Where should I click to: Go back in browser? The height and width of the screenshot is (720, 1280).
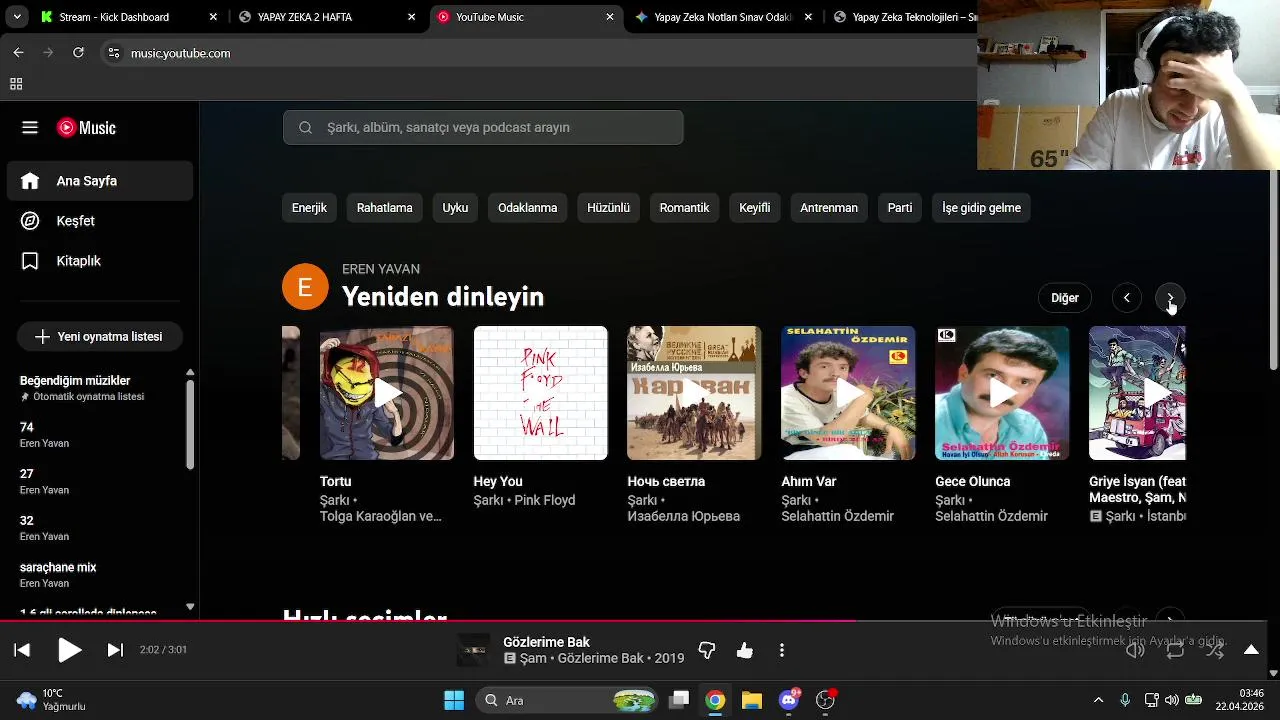tap(18, 53)
